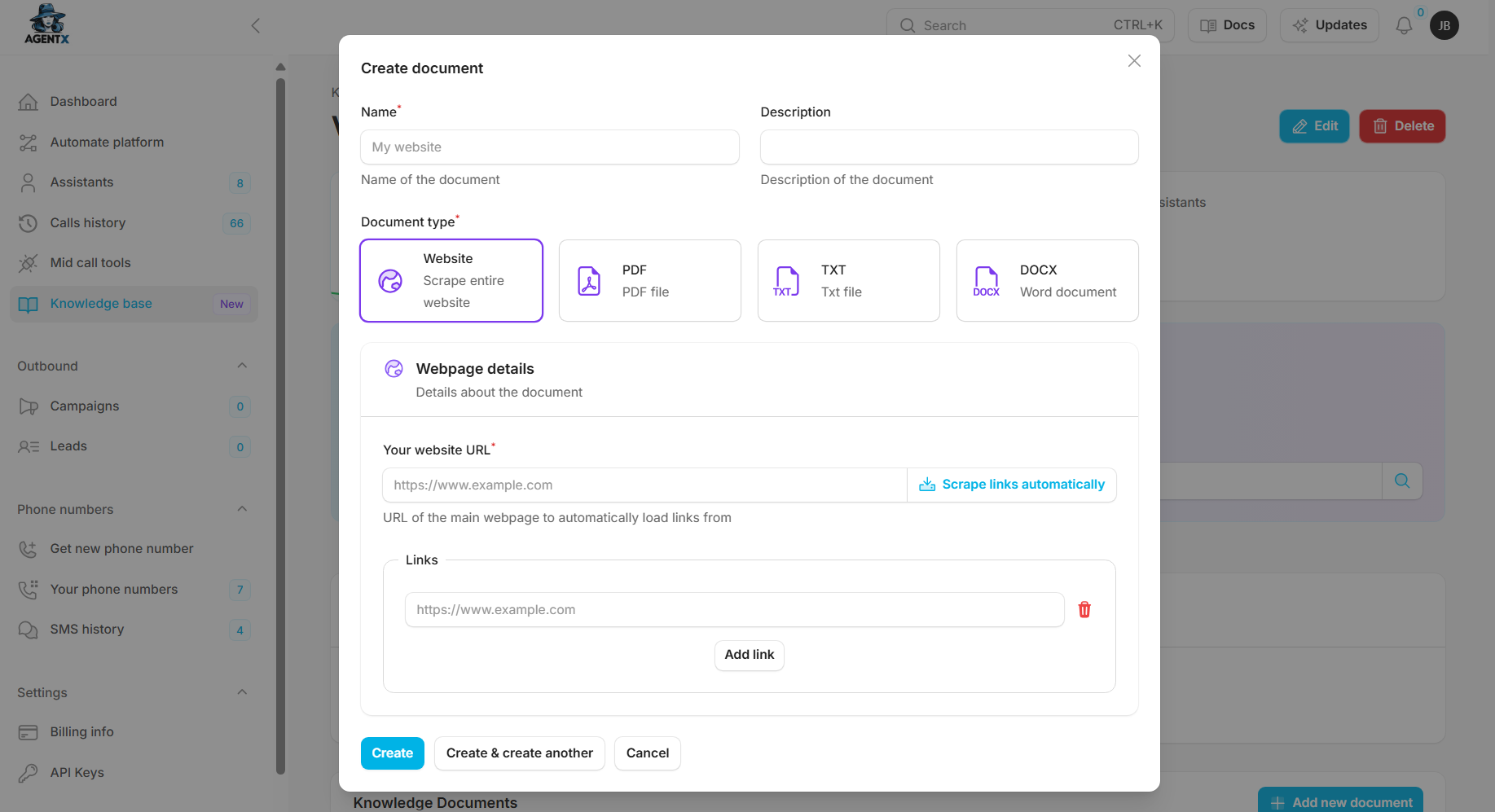This screenshot has width=1495, height=812.
Task: Select the Website document type
Action: (451, 281)
